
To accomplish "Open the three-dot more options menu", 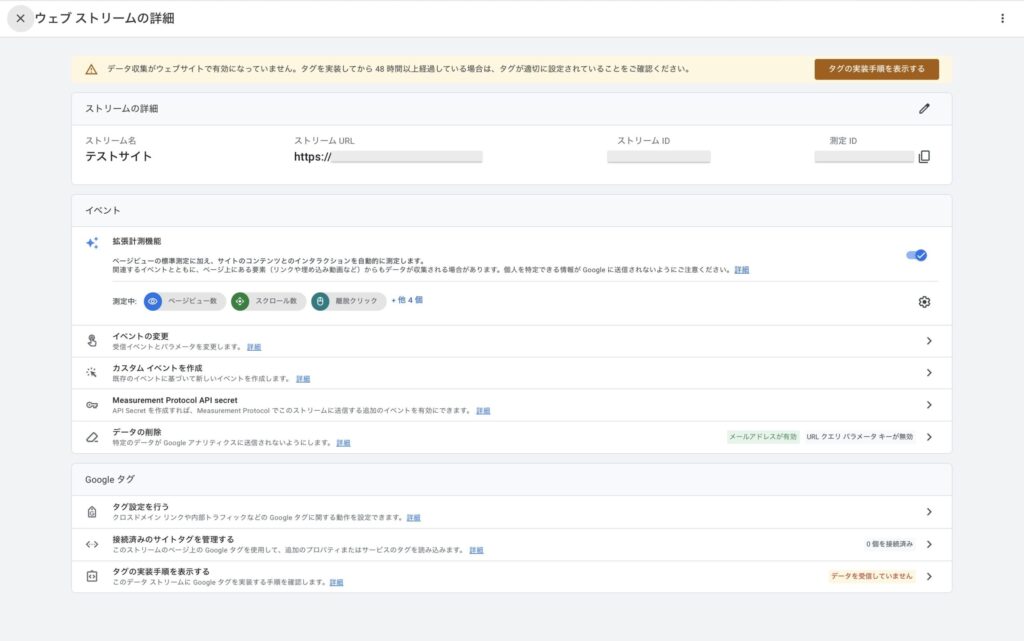I will [x=1002, y=18].
